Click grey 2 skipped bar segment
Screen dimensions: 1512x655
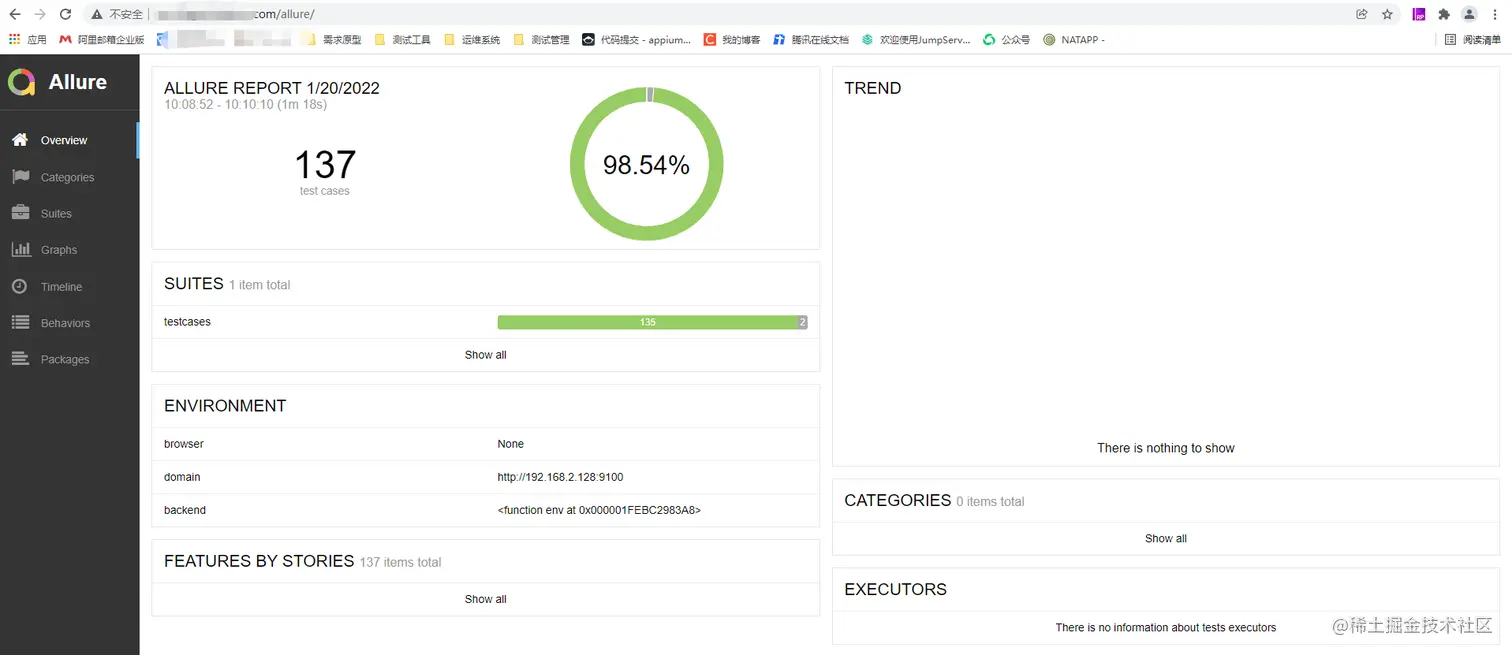tap(802, 322)
